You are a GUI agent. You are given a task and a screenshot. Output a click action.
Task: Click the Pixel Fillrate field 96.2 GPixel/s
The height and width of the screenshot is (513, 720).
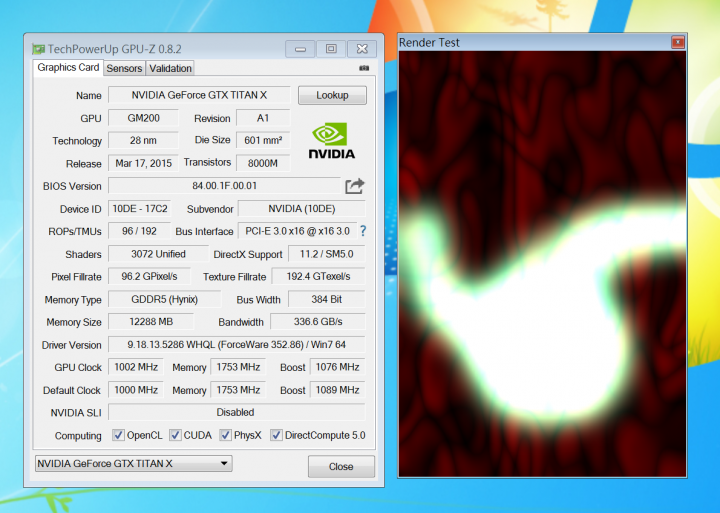[x=149, y=276]
